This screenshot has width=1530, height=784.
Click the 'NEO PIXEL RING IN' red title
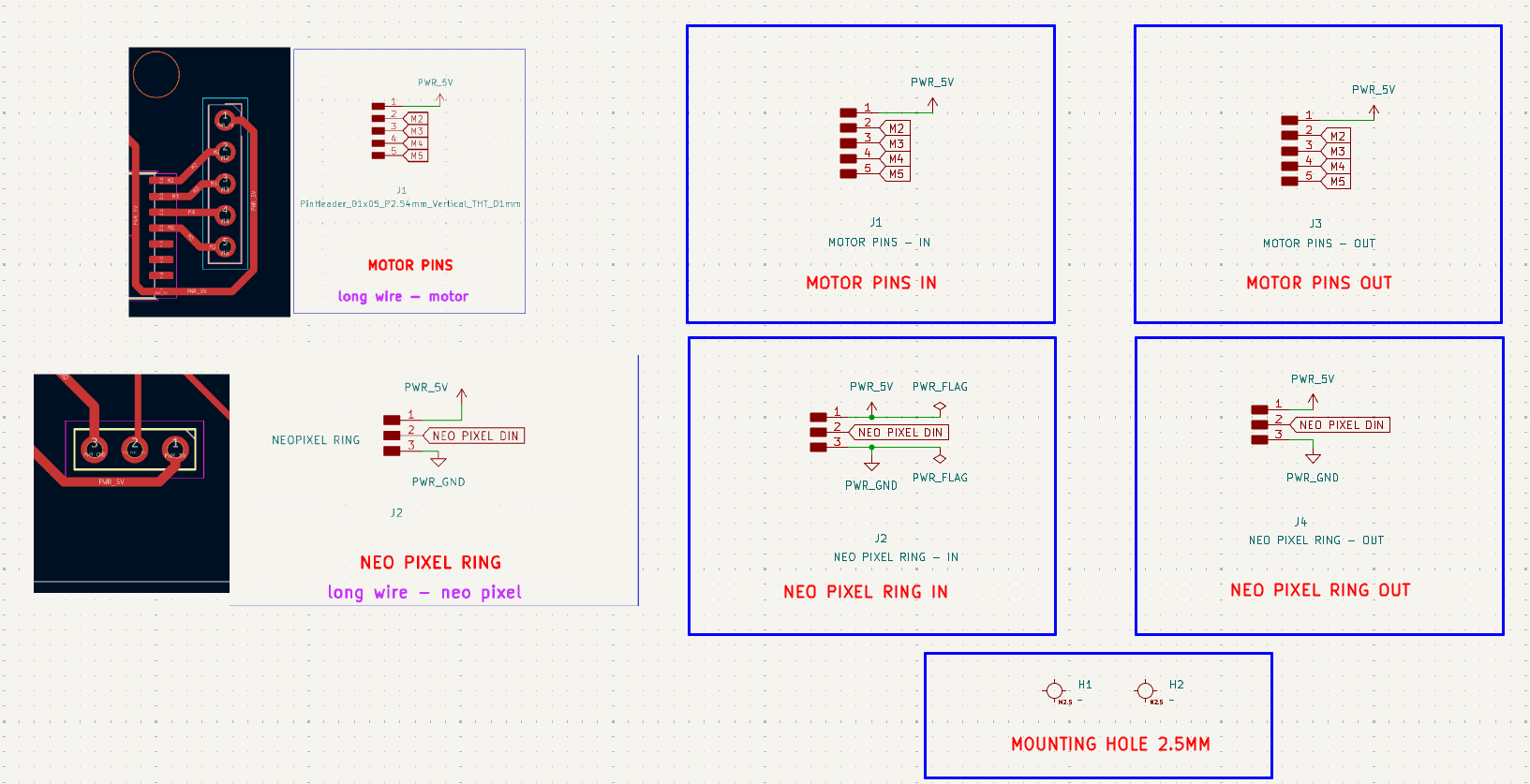[x=866, y=592]
